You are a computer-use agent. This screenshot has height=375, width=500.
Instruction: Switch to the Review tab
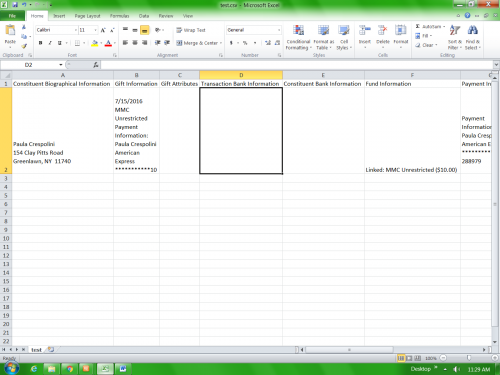166,16
